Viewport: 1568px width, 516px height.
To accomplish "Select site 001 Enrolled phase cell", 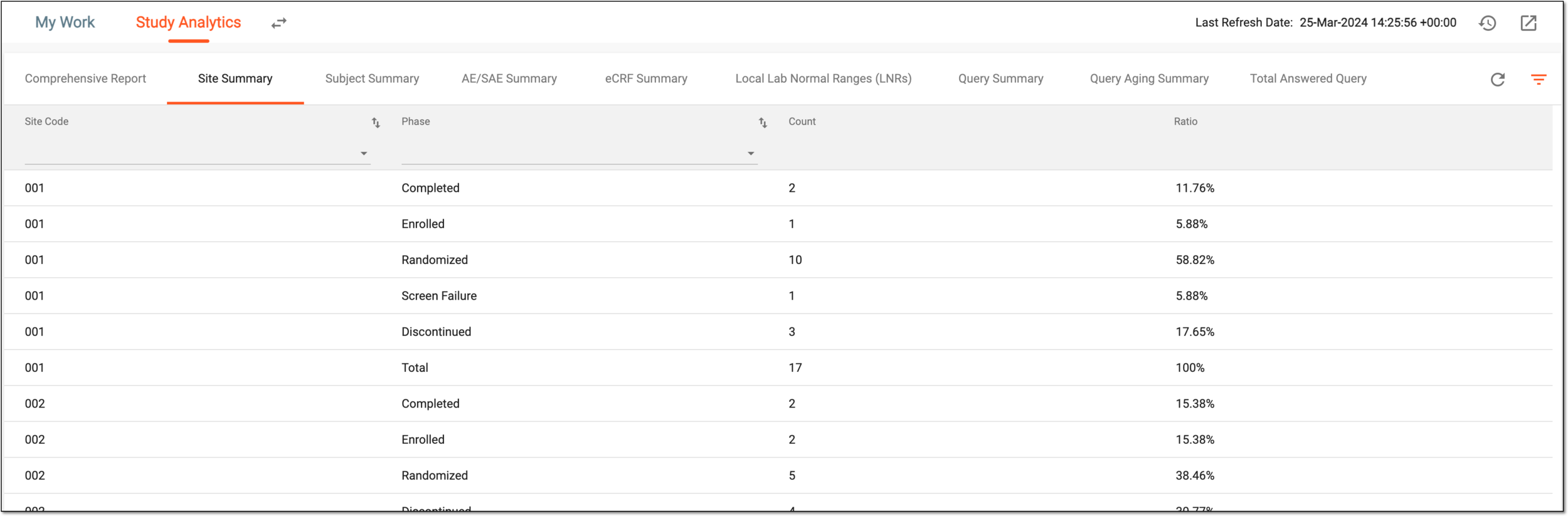I will click(x=423, y=224).
